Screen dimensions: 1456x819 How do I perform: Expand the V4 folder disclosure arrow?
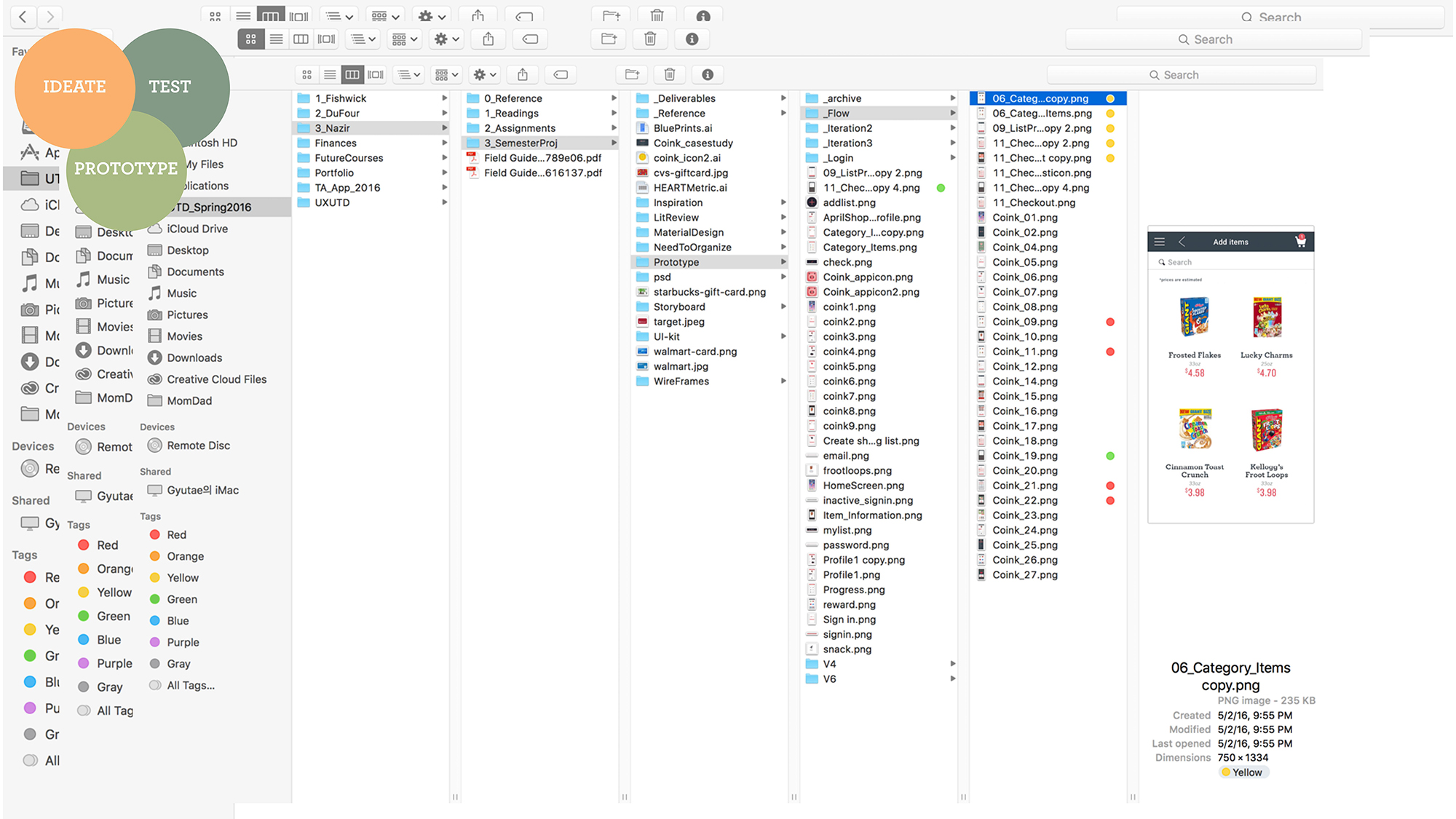pyautogui.click(x=953, y=664)
